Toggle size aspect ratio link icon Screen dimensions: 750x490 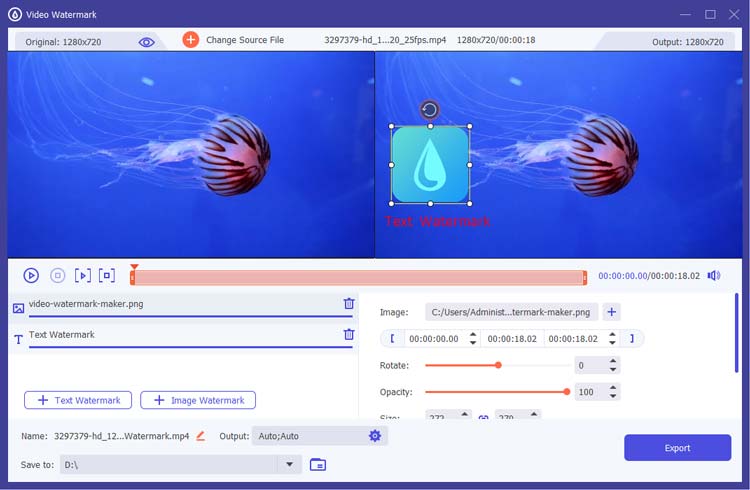click(x=484, y=417)
